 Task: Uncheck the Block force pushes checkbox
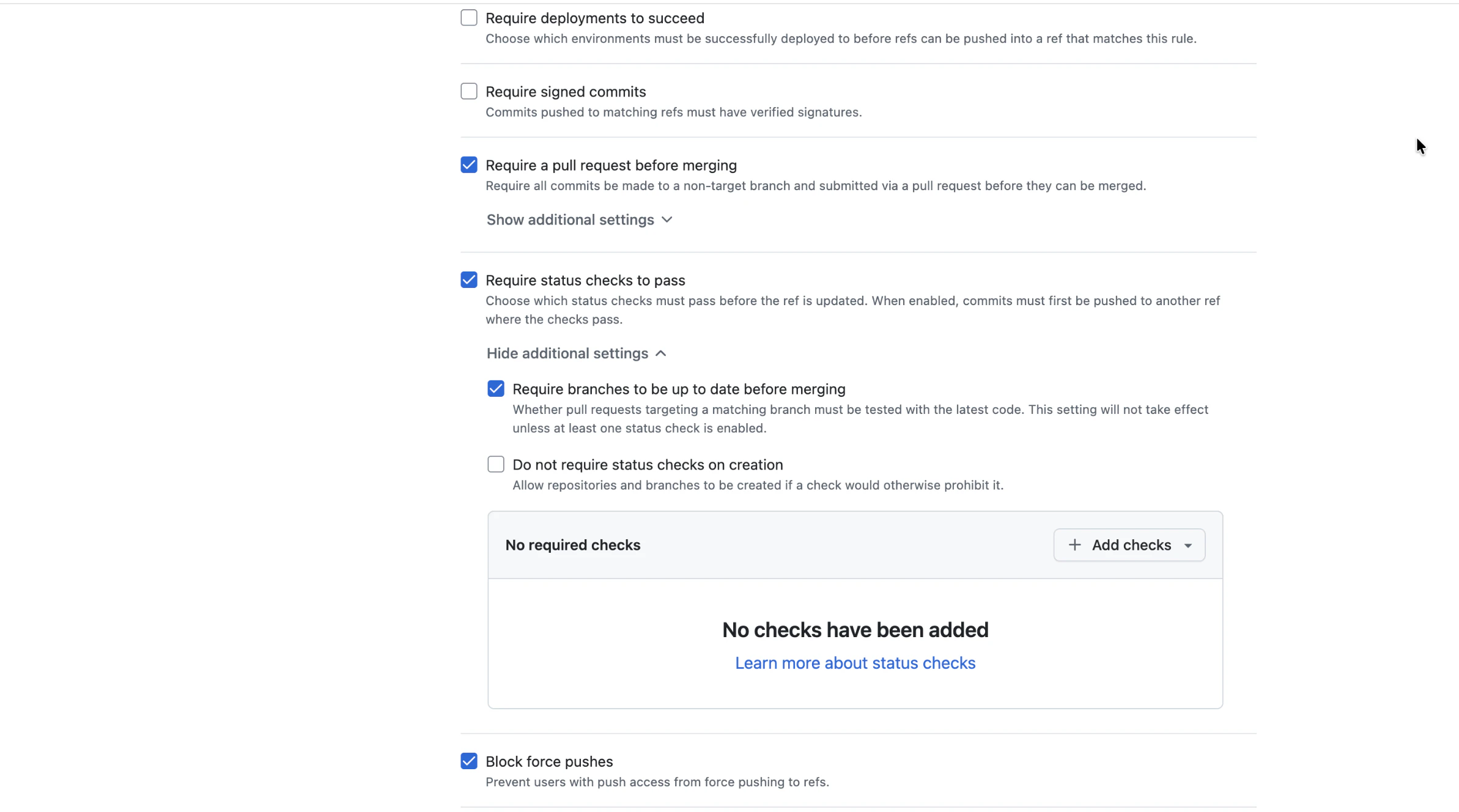[x=468, y=761]
